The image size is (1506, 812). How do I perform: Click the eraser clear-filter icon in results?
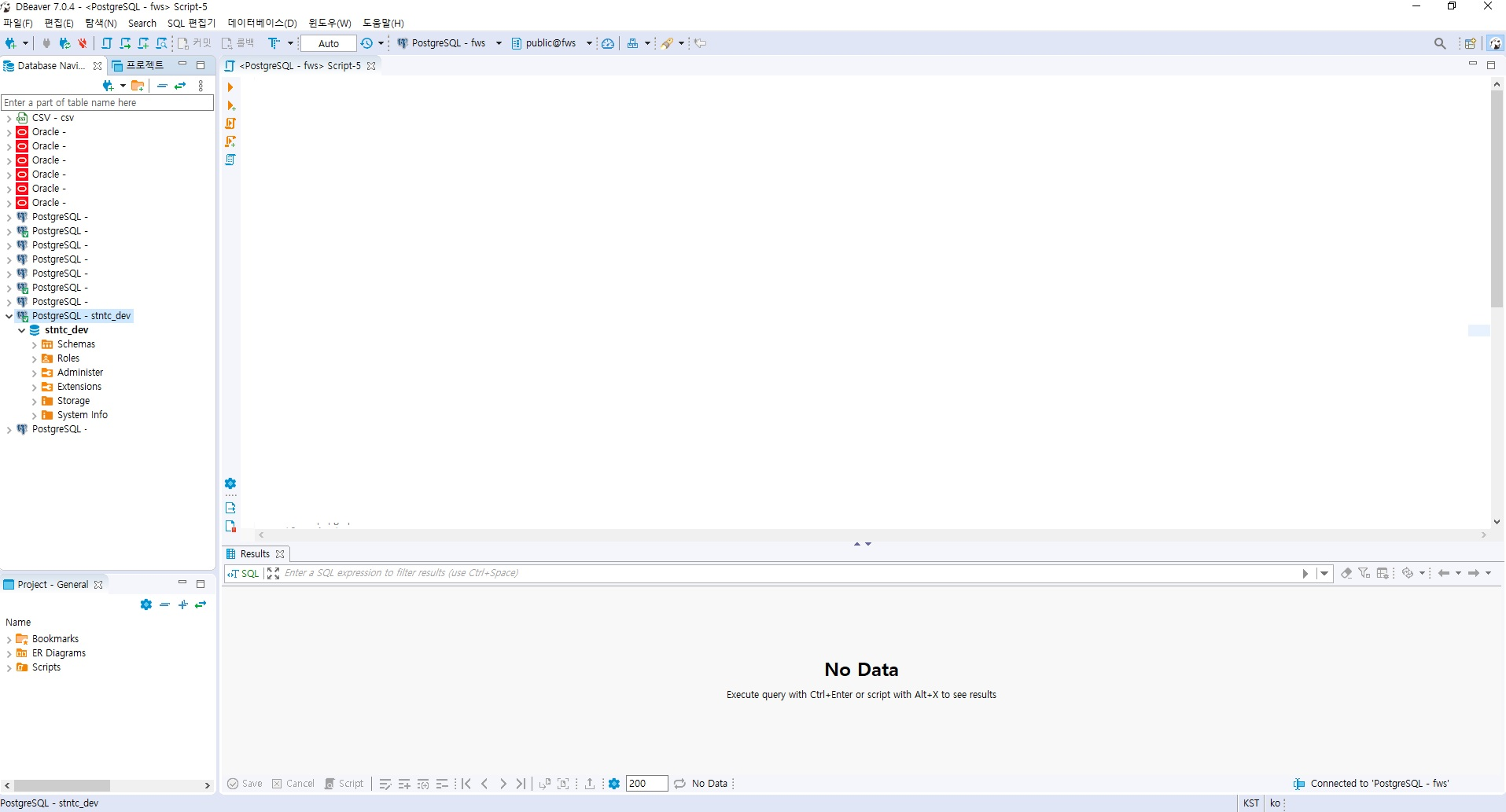tap(1346, 573)
